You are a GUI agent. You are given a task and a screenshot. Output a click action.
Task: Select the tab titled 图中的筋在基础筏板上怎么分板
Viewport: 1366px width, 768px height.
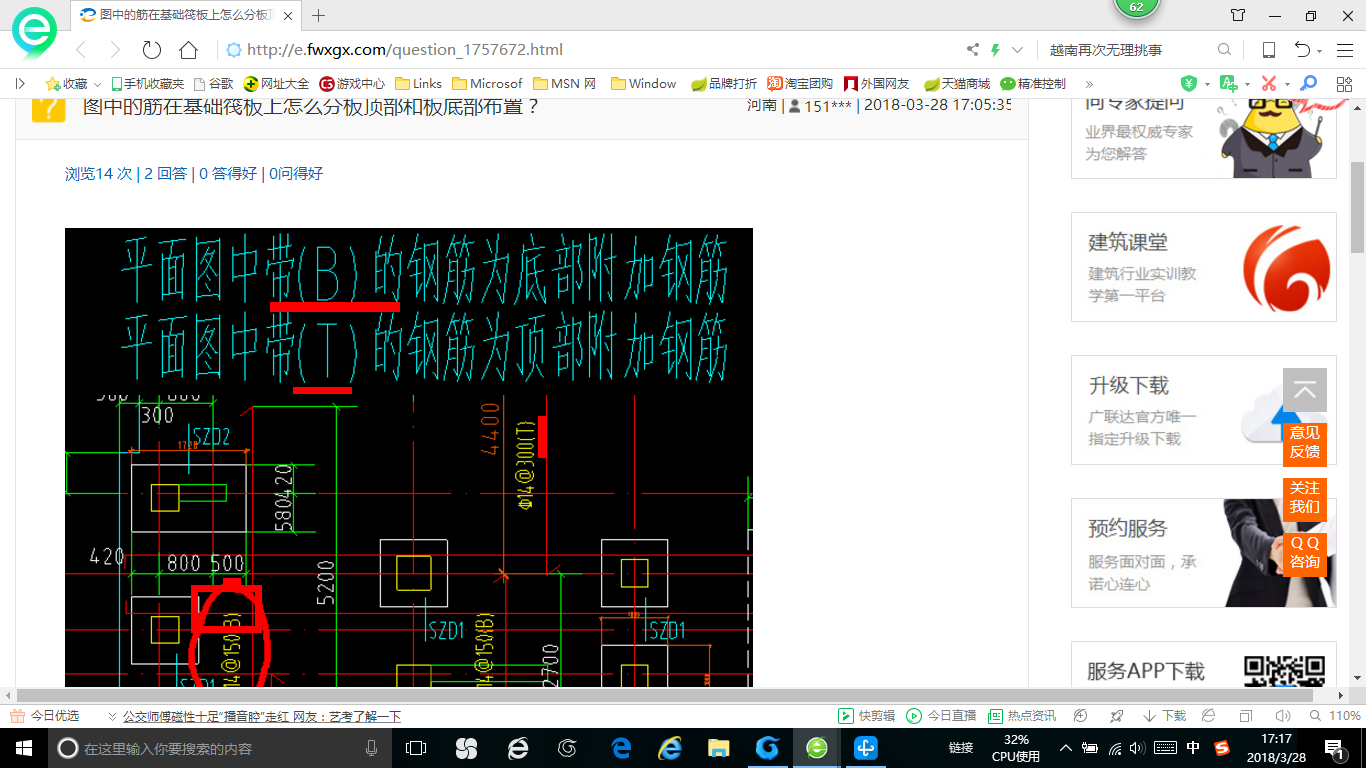click(x=188, y=15)
